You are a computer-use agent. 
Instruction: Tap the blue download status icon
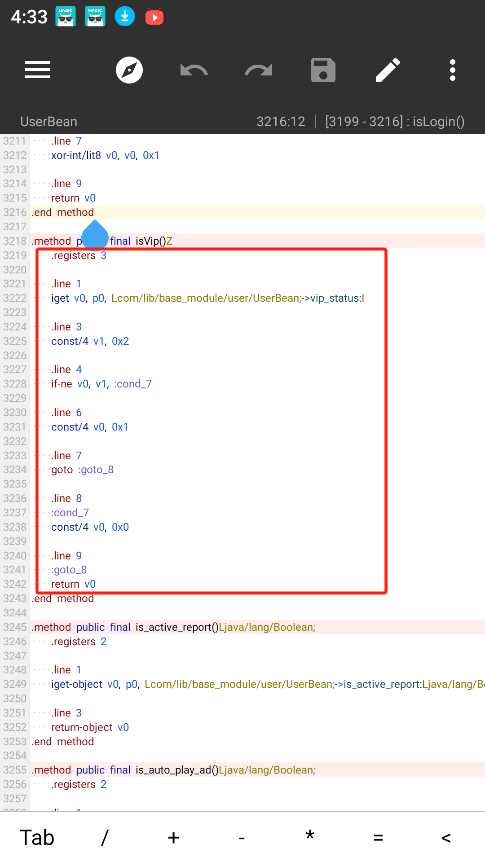click(125, 17)
